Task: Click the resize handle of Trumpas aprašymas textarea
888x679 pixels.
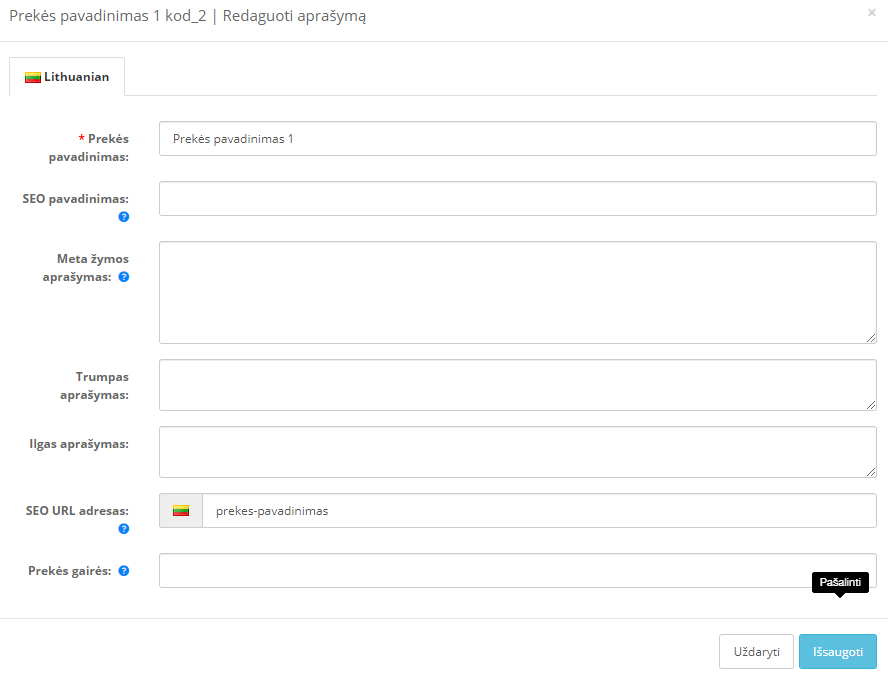Action: coord(871,405)
